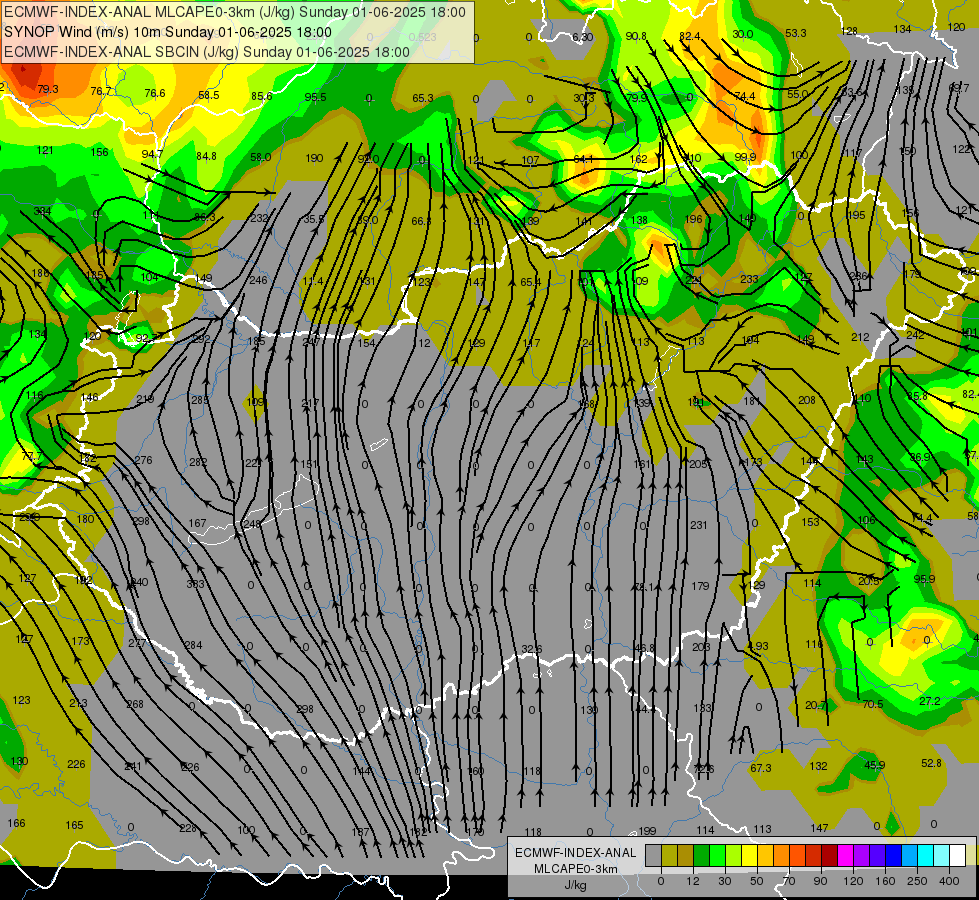This screenshot has height=900, width=979.
Task: Choose the purple legend swatch
Action: tap(862, 855)
